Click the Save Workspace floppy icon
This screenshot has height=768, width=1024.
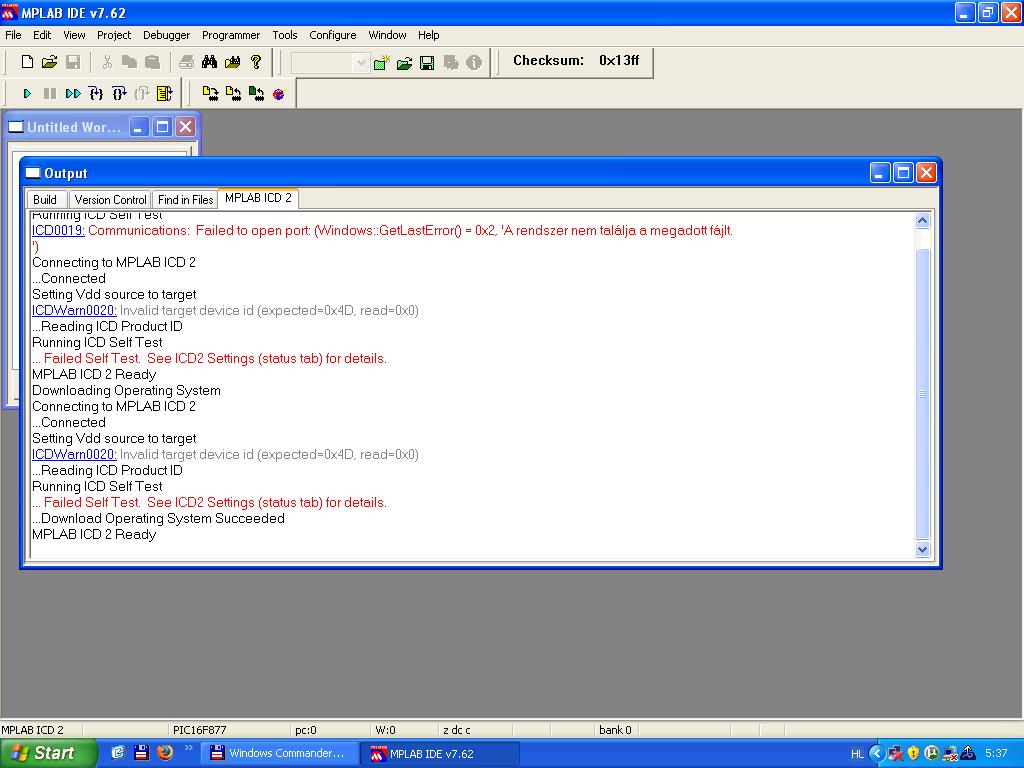(427, 63)
